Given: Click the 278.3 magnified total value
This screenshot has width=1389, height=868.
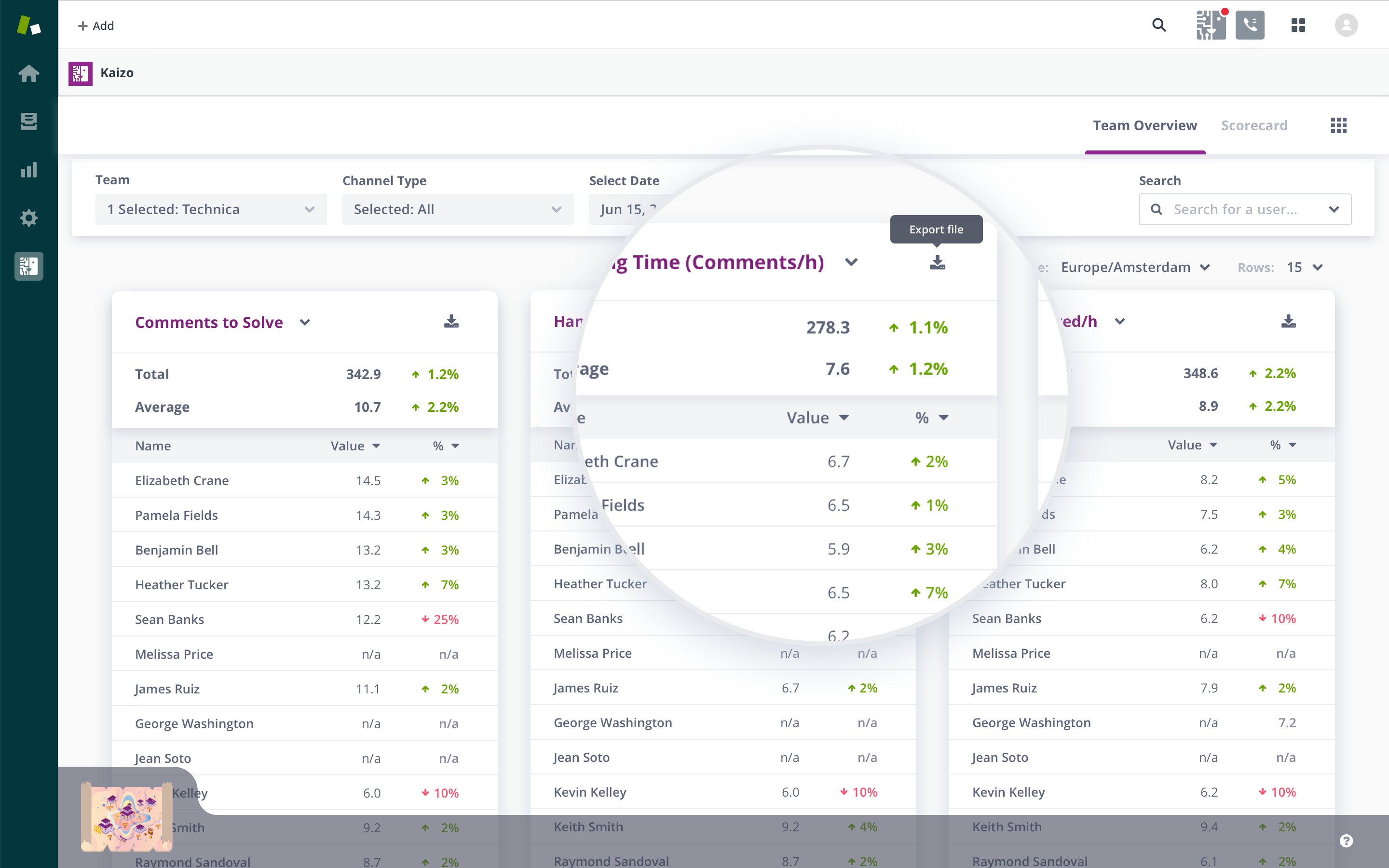Looking at the screenshot, I should point(827,327).
